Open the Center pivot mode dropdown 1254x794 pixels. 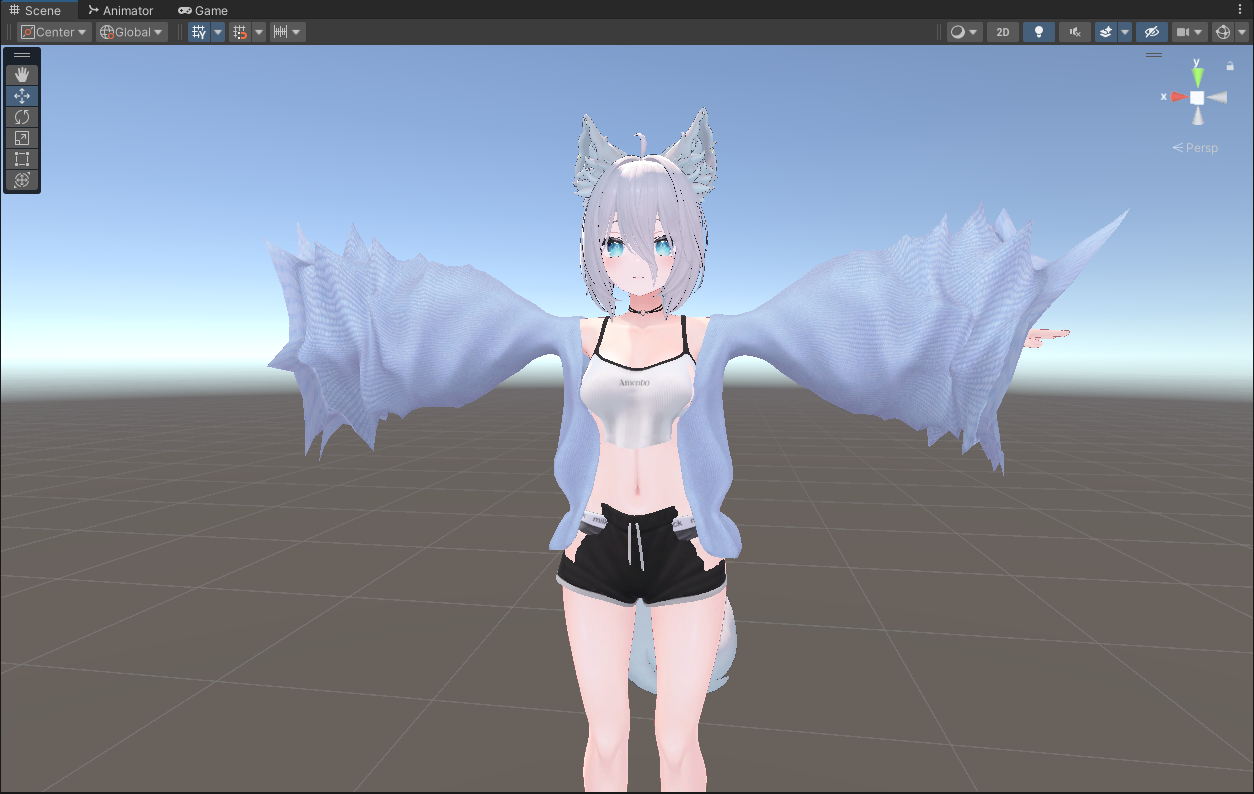[x=55, y=32]
